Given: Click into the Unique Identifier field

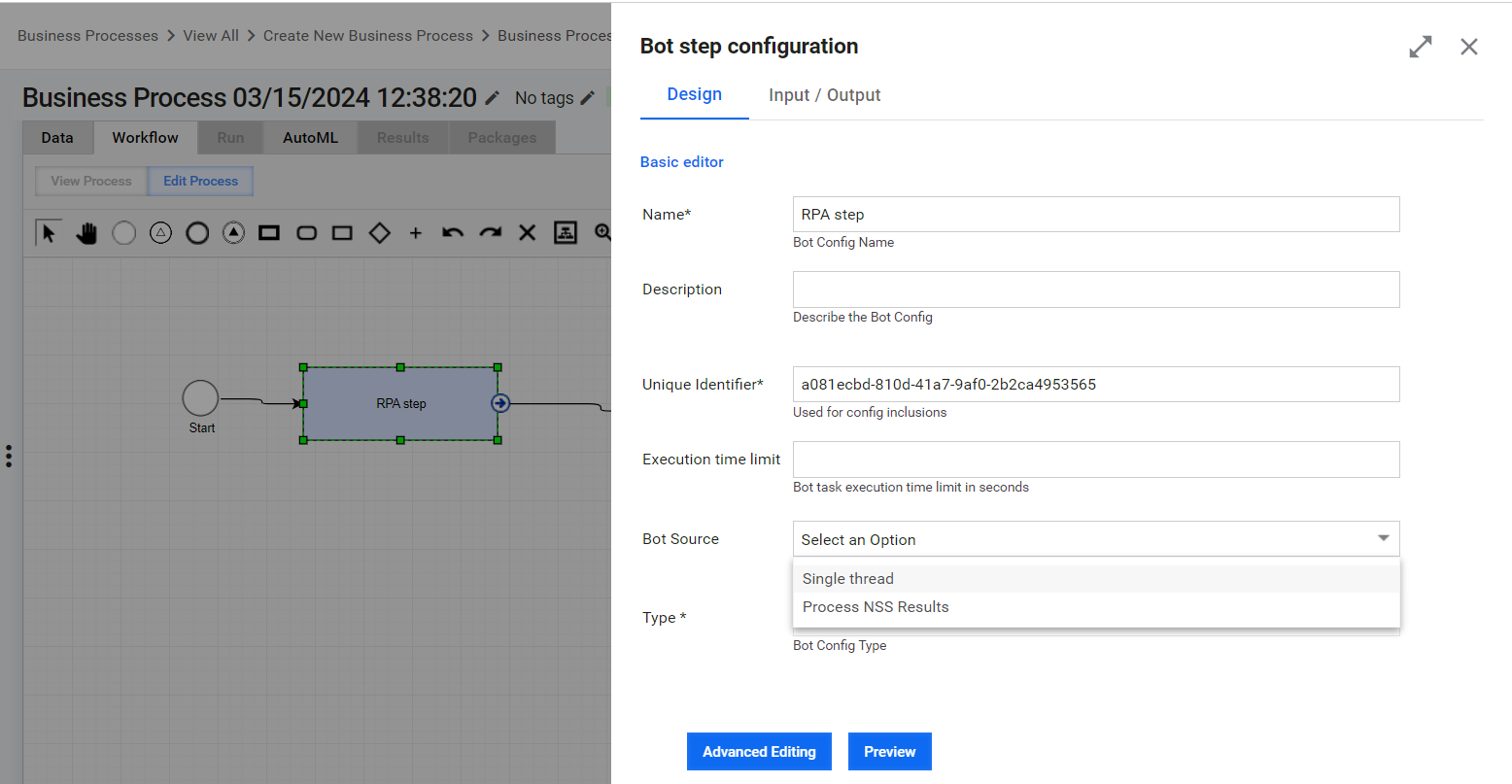Looking at the screenshot, I should click(1096, 385).
